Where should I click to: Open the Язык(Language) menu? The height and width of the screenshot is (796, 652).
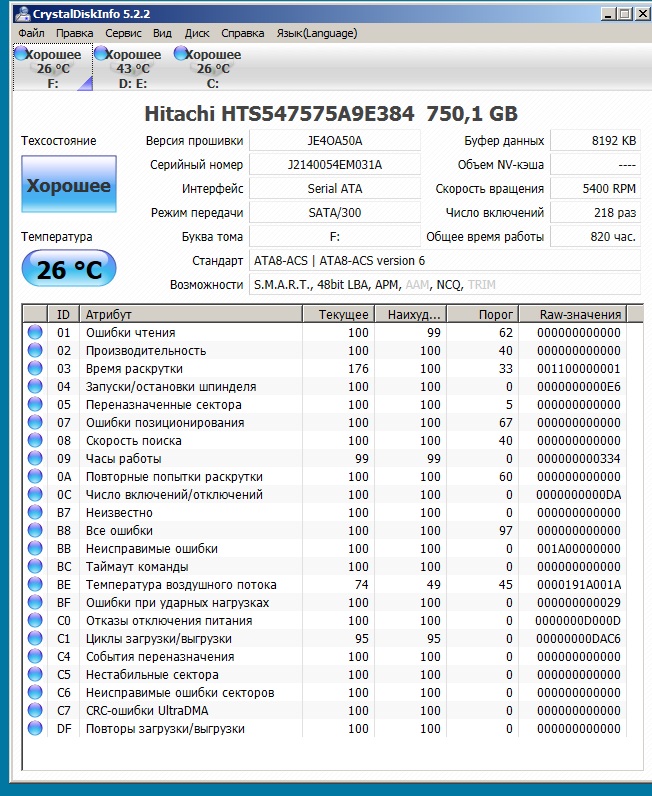(317, 33)
